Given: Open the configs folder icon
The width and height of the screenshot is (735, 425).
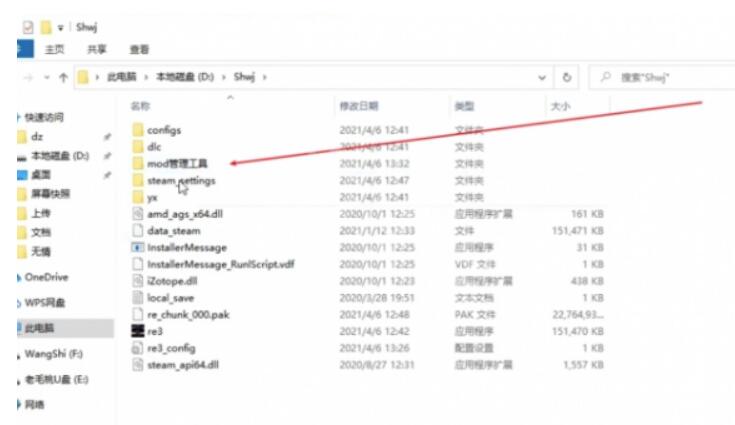Looking at the screenshot, I should coord(137,130).
